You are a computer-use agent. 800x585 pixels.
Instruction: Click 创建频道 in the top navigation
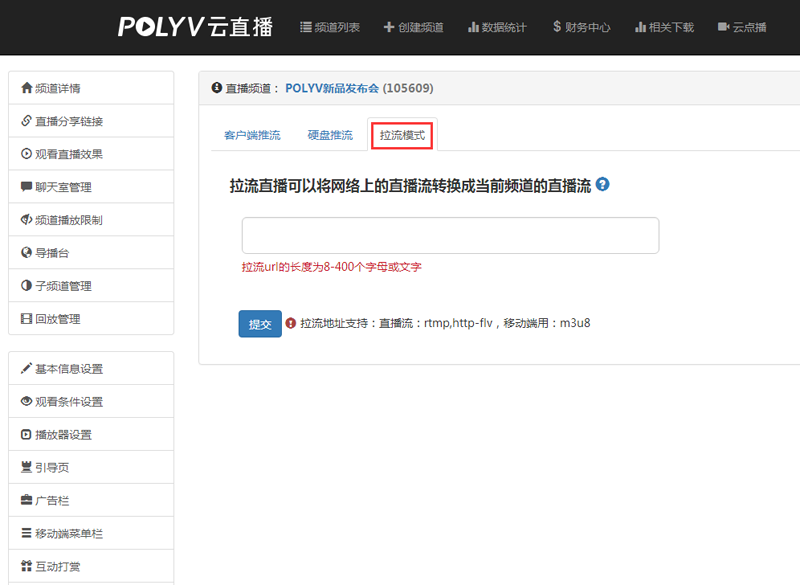(413, 27)
